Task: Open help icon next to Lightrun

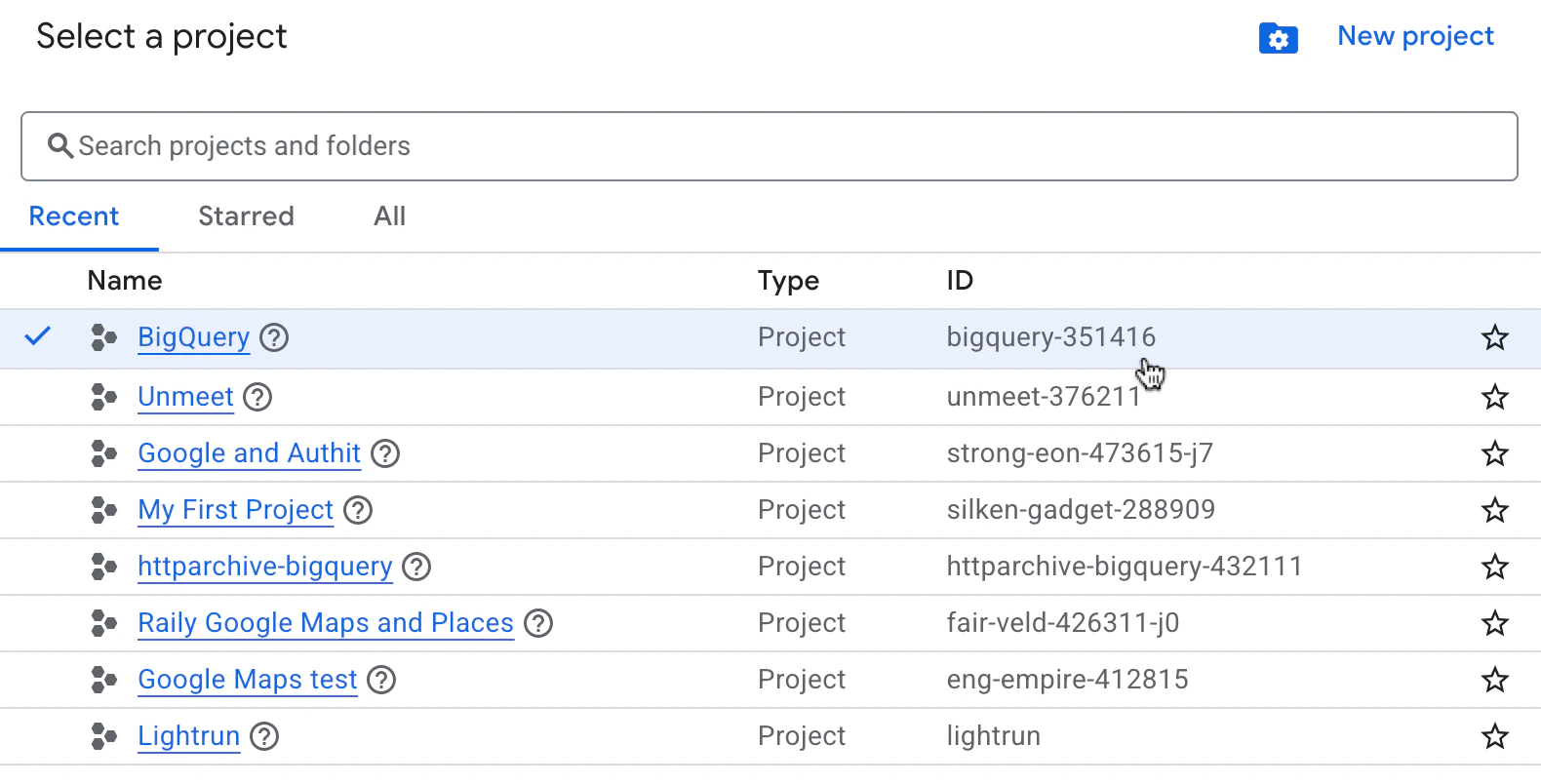Action: (264, 736)
